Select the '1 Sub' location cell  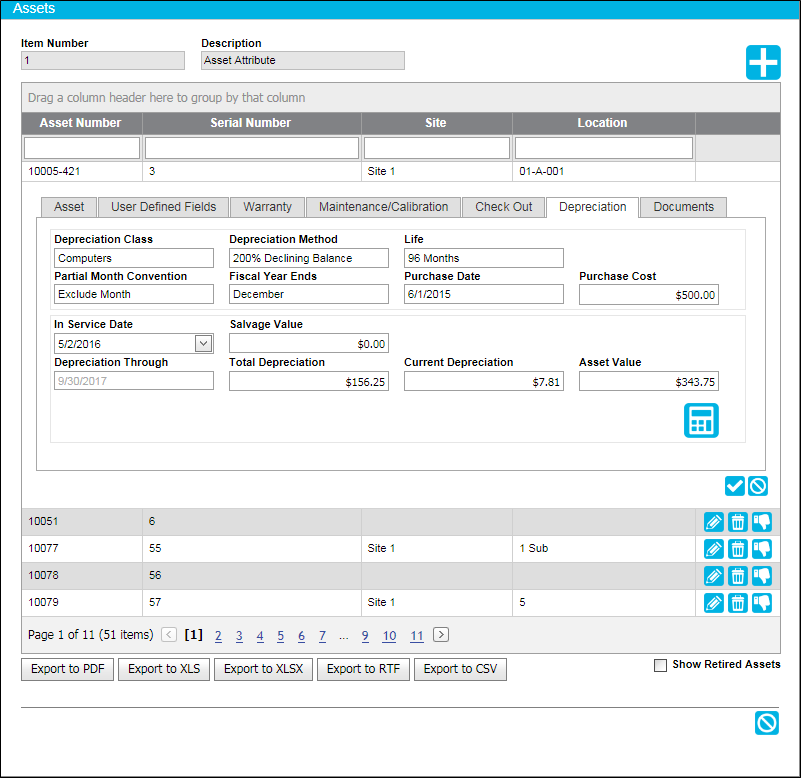(604, 549)
